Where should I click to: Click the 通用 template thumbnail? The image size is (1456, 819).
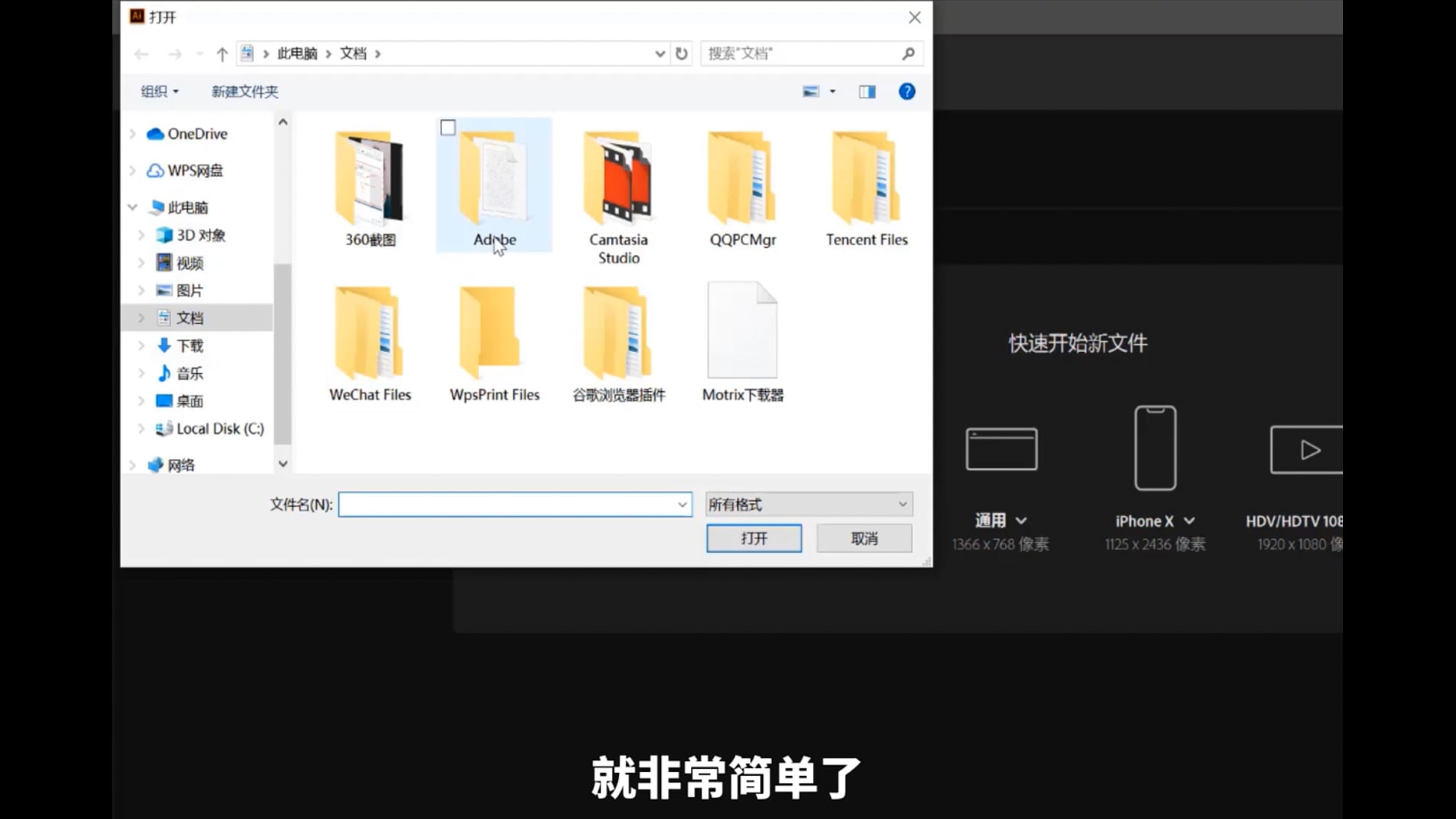pos(1001,448)
